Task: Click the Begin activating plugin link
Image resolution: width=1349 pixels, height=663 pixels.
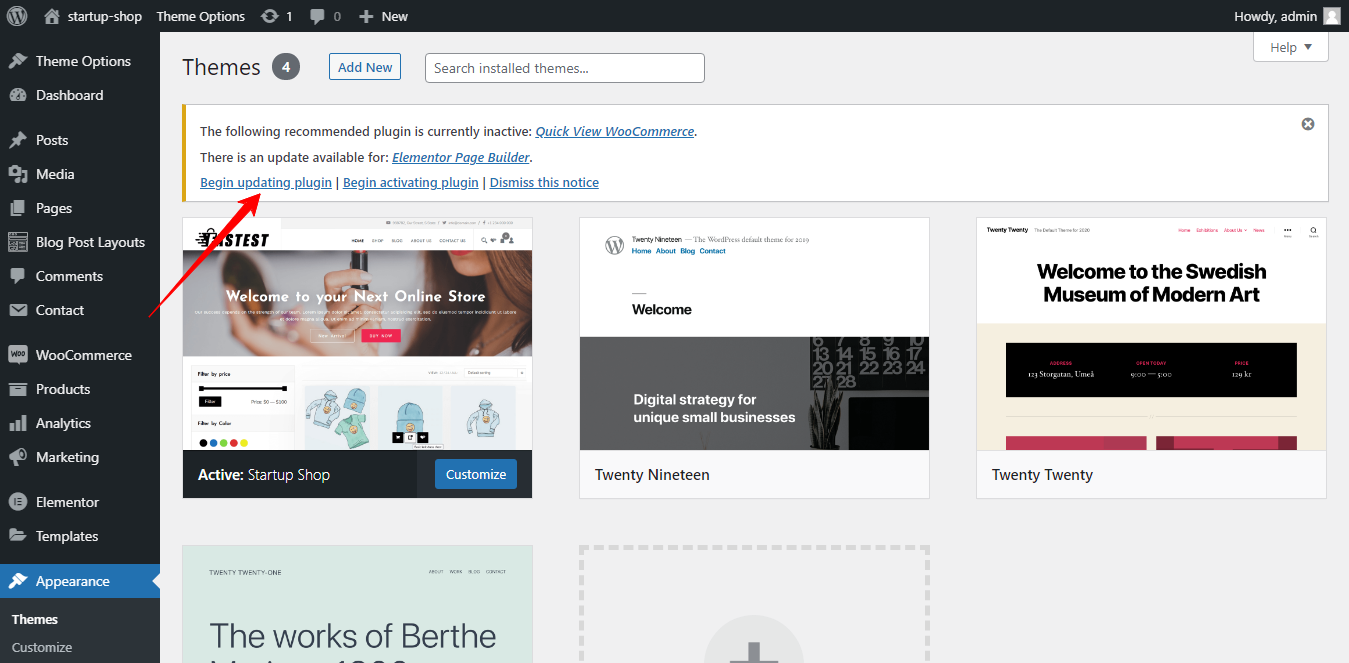Action: click(411, 182)
